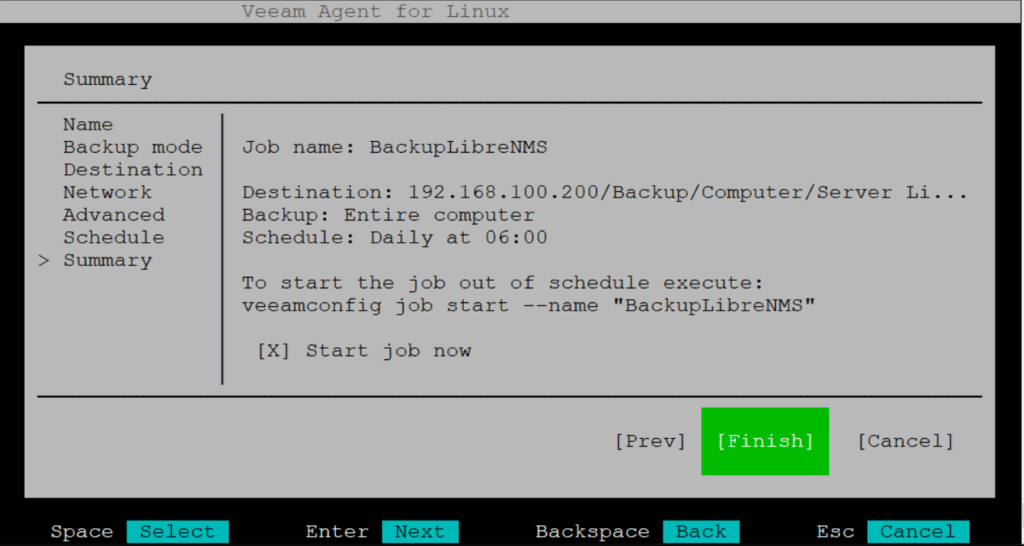1024x546 pixels.
Task: Click the Backup: Entire computer line
Action: (388, 215)
